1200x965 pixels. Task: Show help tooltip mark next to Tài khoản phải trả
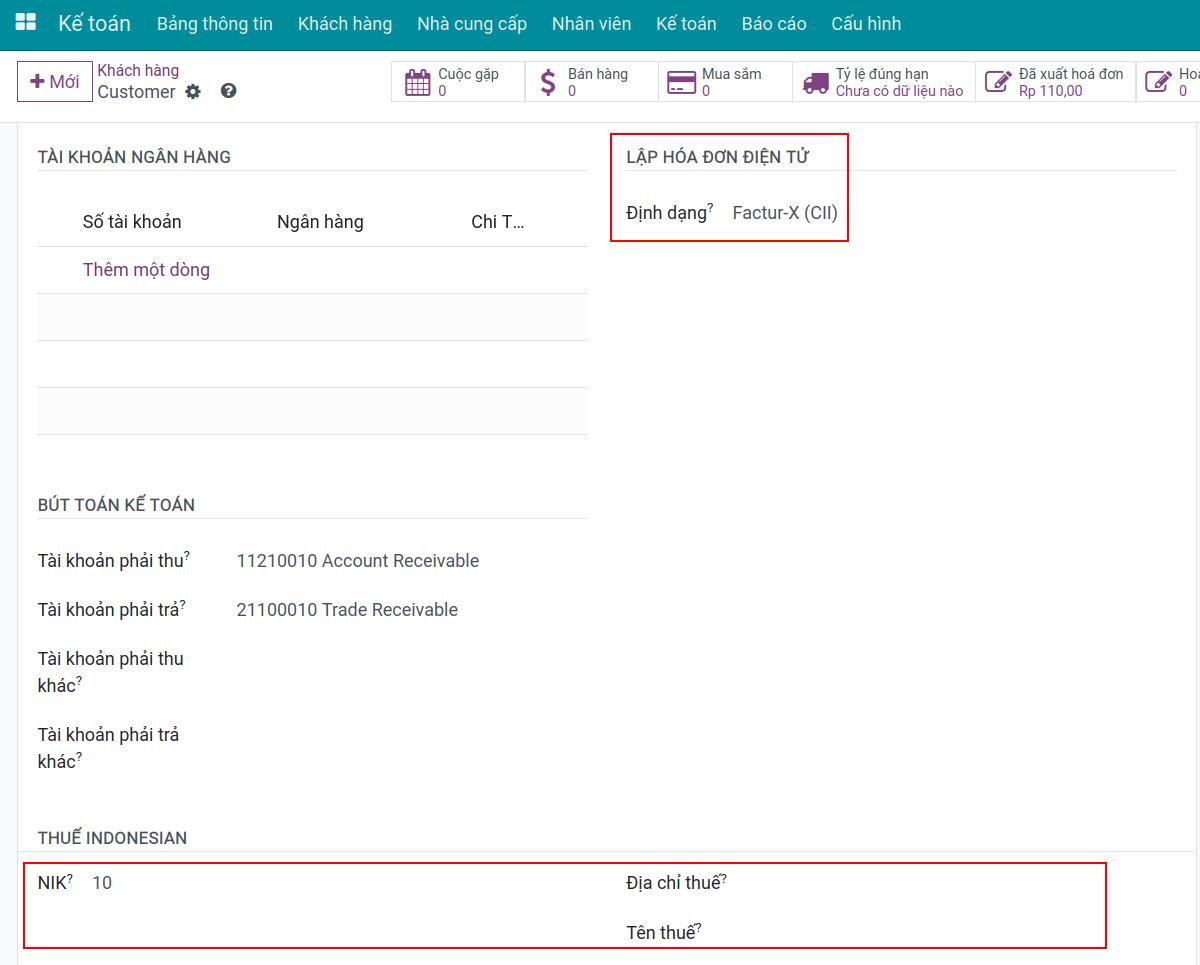pos(183,604)
